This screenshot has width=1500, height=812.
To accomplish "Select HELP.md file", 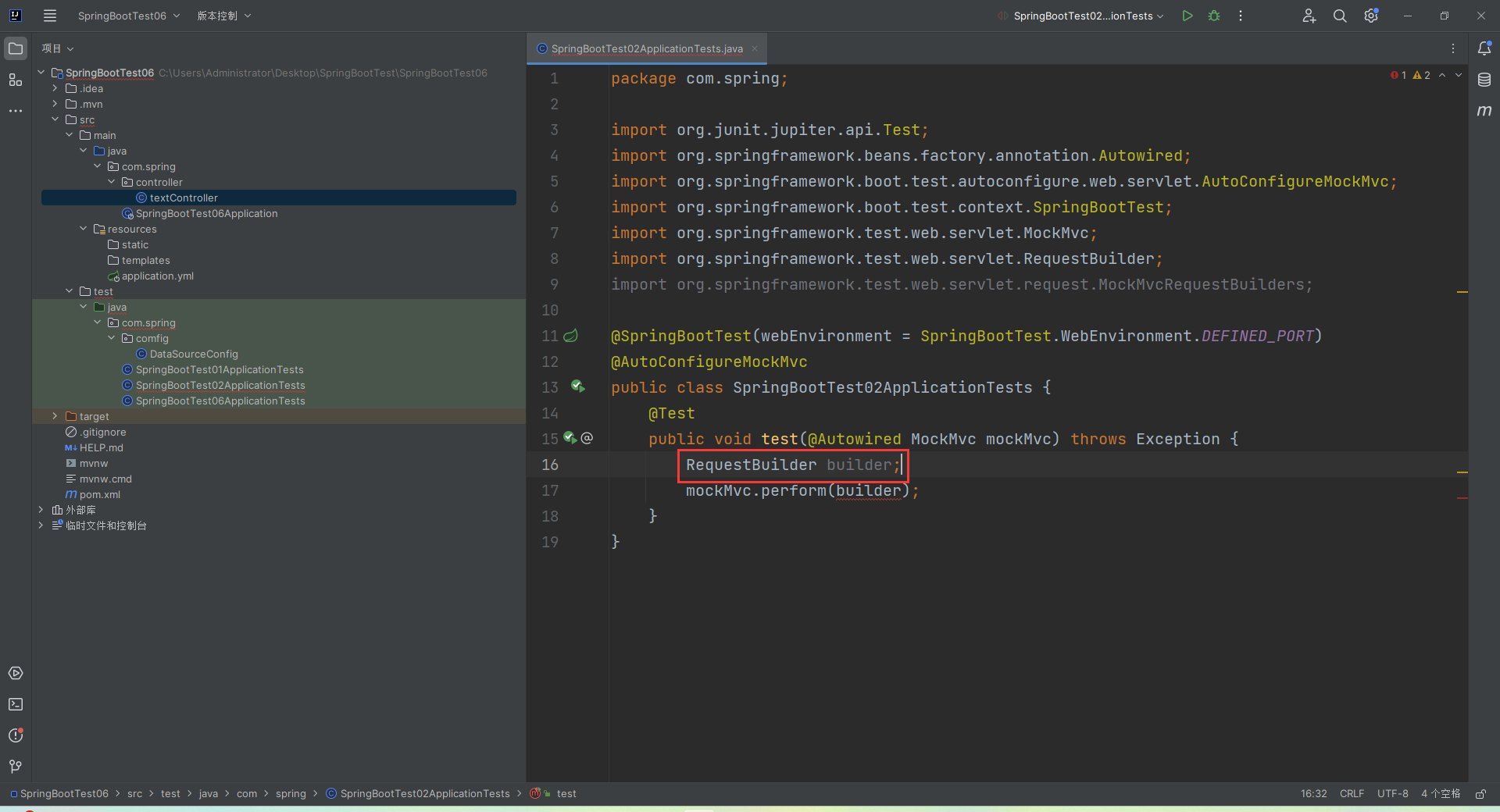I will [x=102, y=447].
